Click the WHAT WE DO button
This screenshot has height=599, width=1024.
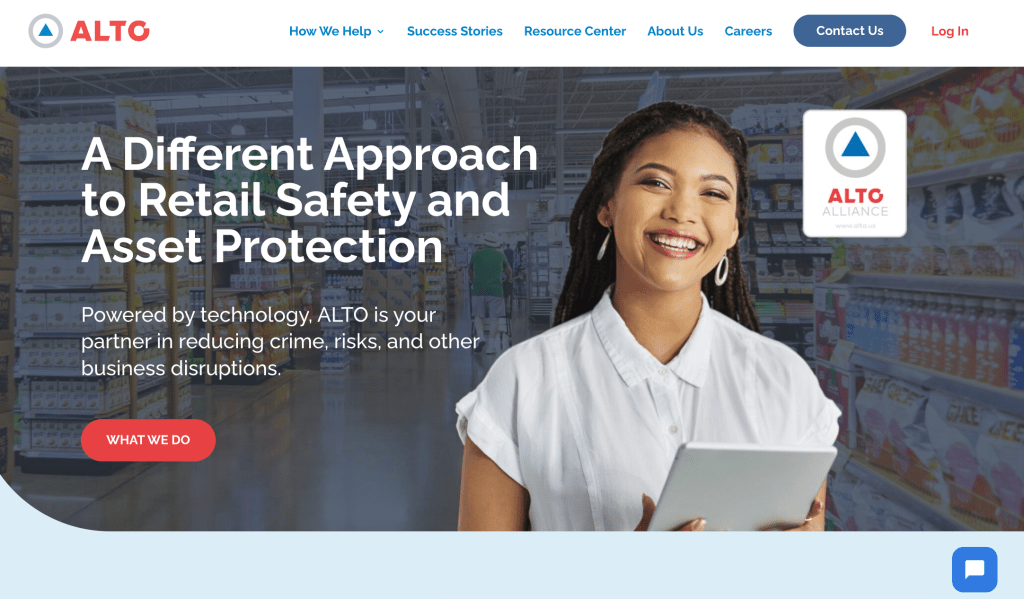click(148, 440)
